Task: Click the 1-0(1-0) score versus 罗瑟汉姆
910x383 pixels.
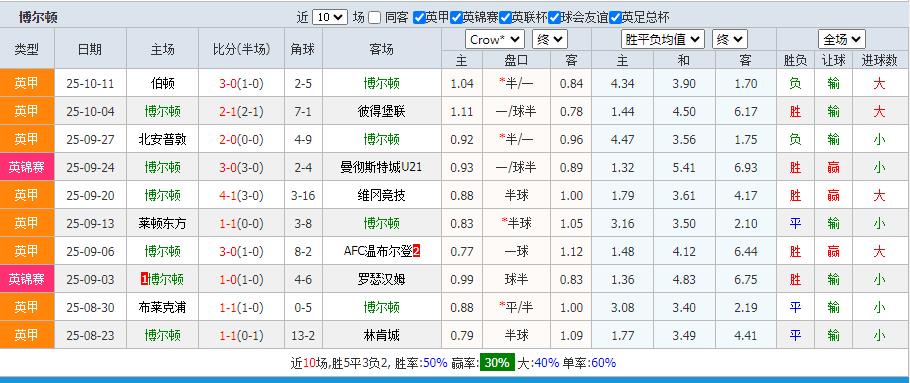Action: tap(241, 280)
